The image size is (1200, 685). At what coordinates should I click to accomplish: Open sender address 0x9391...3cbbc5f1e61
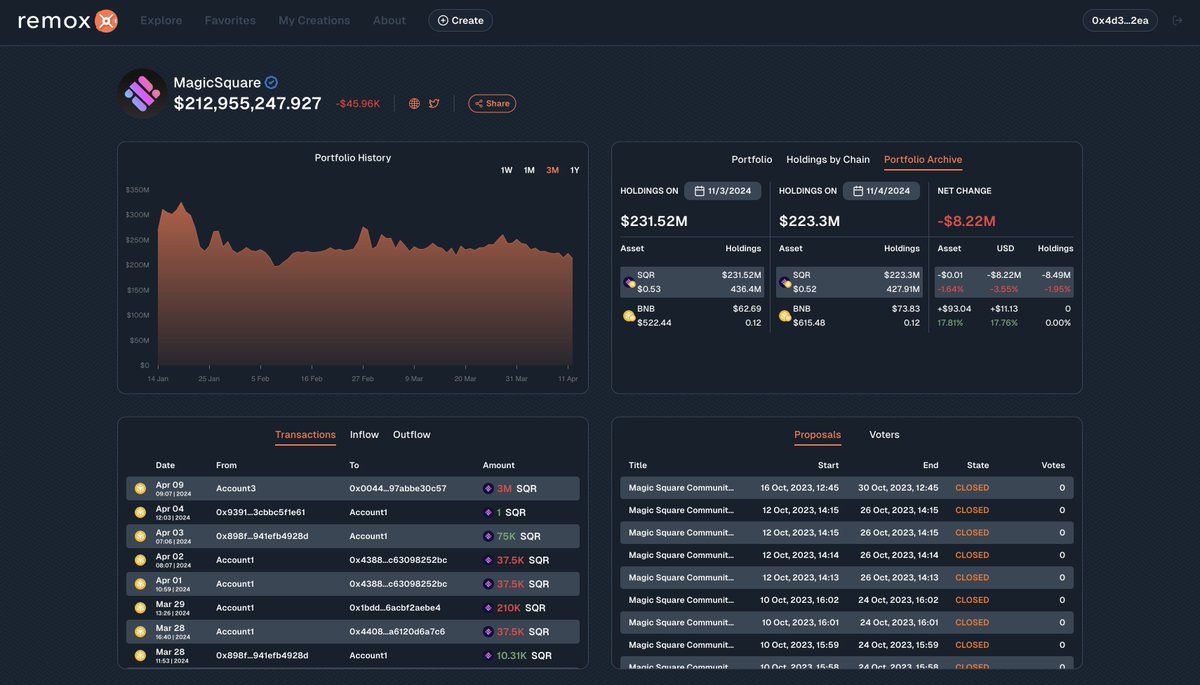pos(261,512)
